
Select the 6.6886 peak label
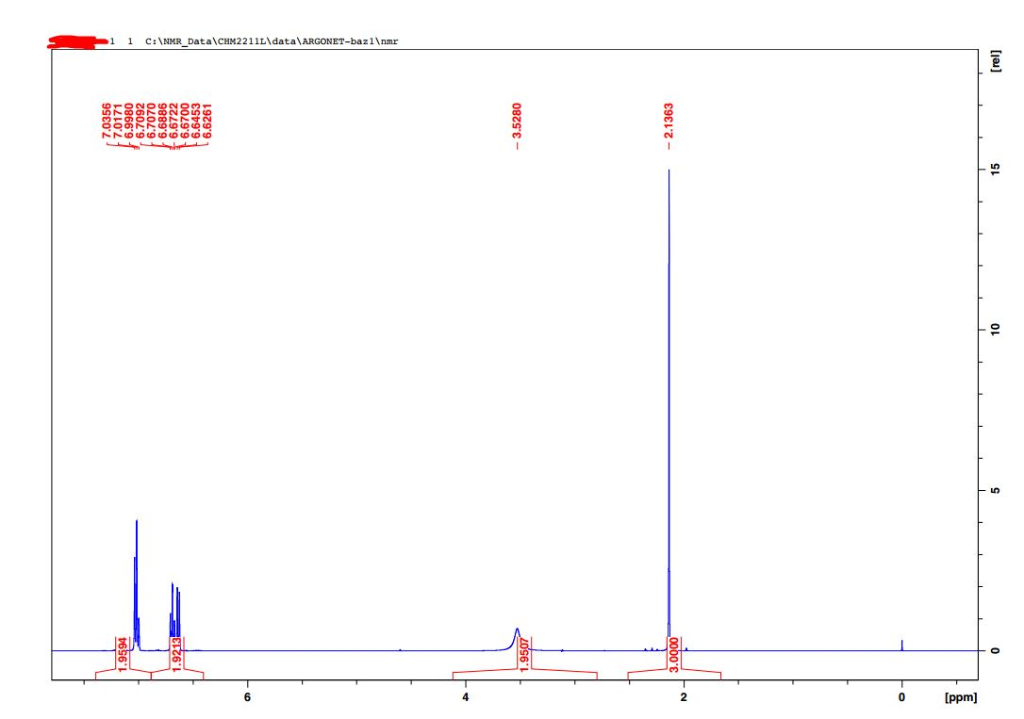[x=163, y=120]
